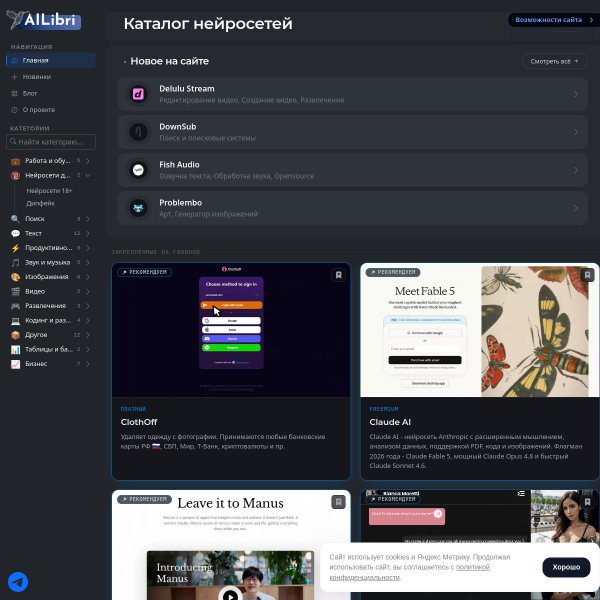The image size is (600, 600).
Task: Click the AILibri logo
Action: [x=43, y=20]
